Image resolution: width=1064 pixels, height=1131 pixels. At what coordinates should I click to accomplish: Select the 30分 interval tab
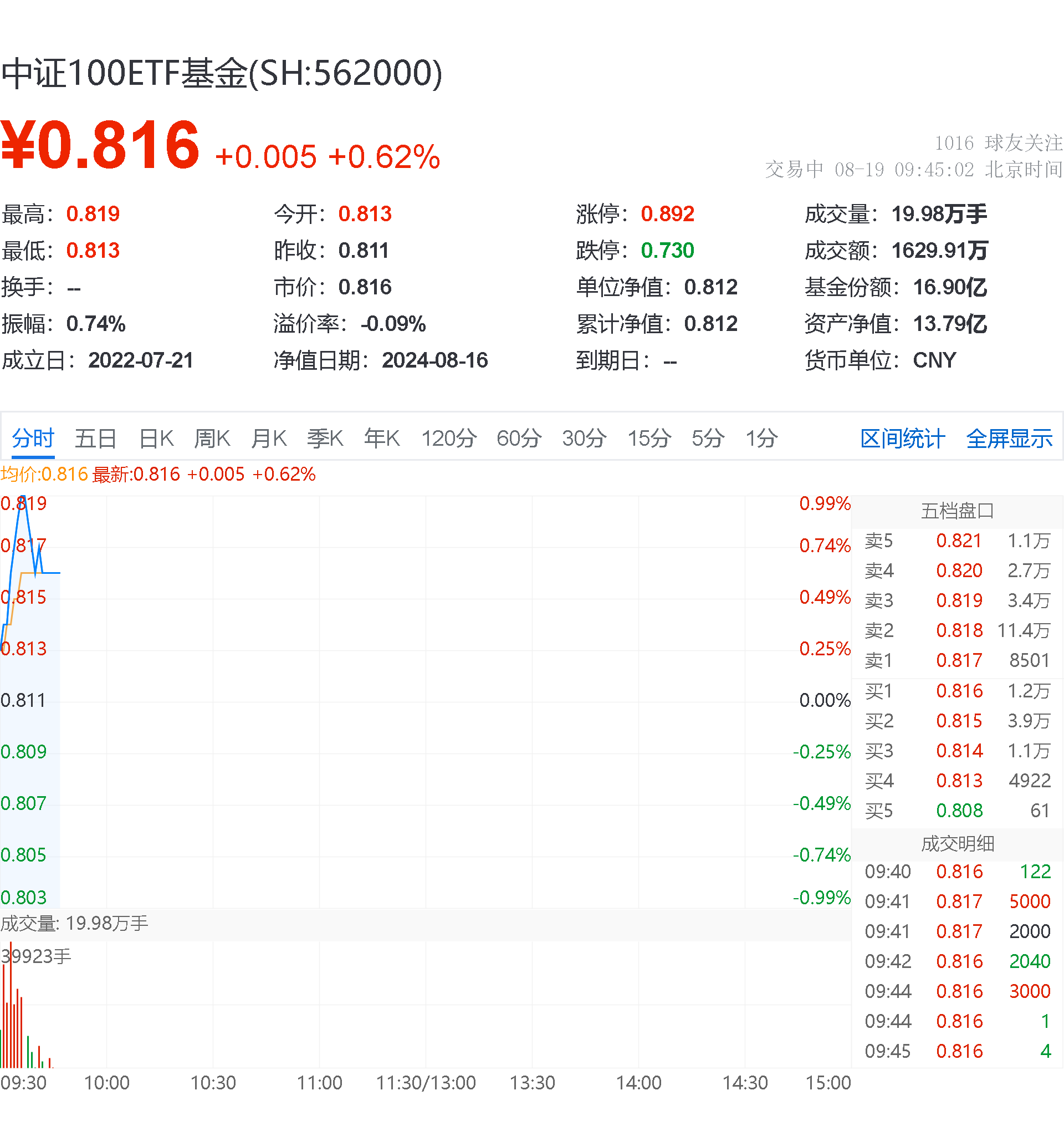584,439
